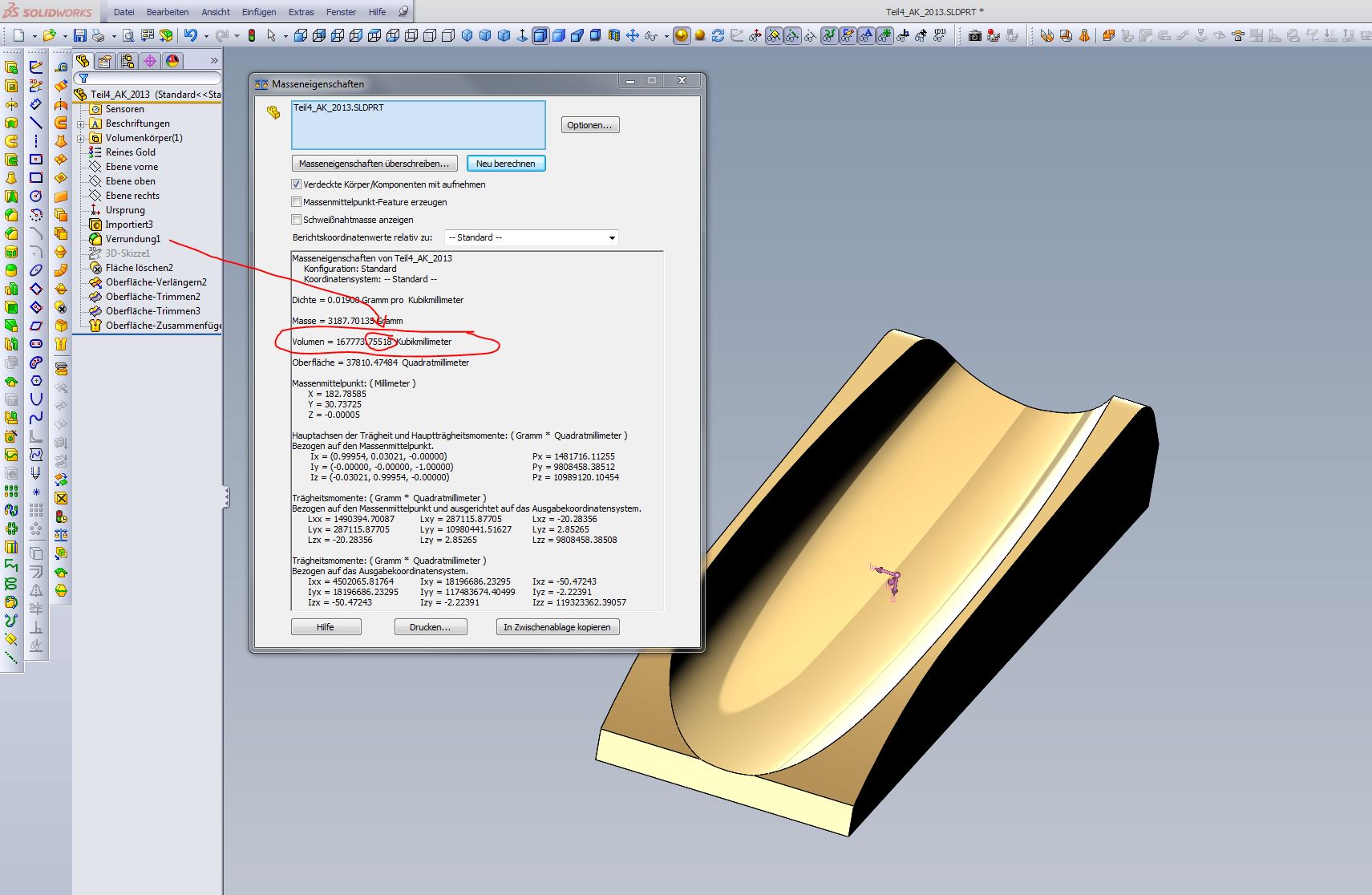Screen dimensions: 1372x895
Task: Click the Save icon in the toolbar
Action: click(79, 35)
